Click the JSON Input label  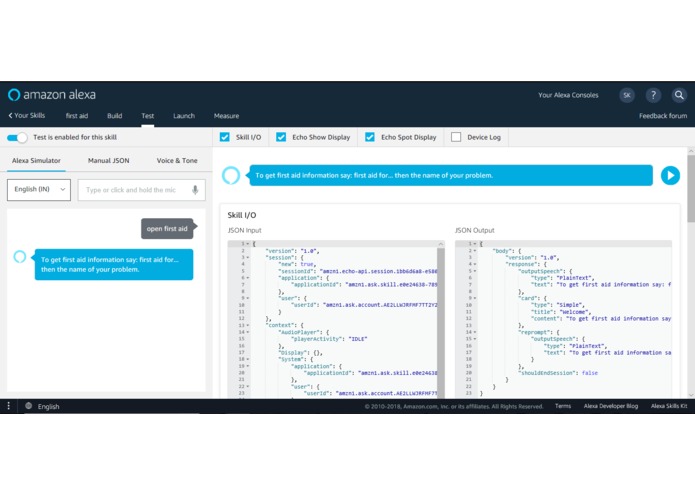244,230
